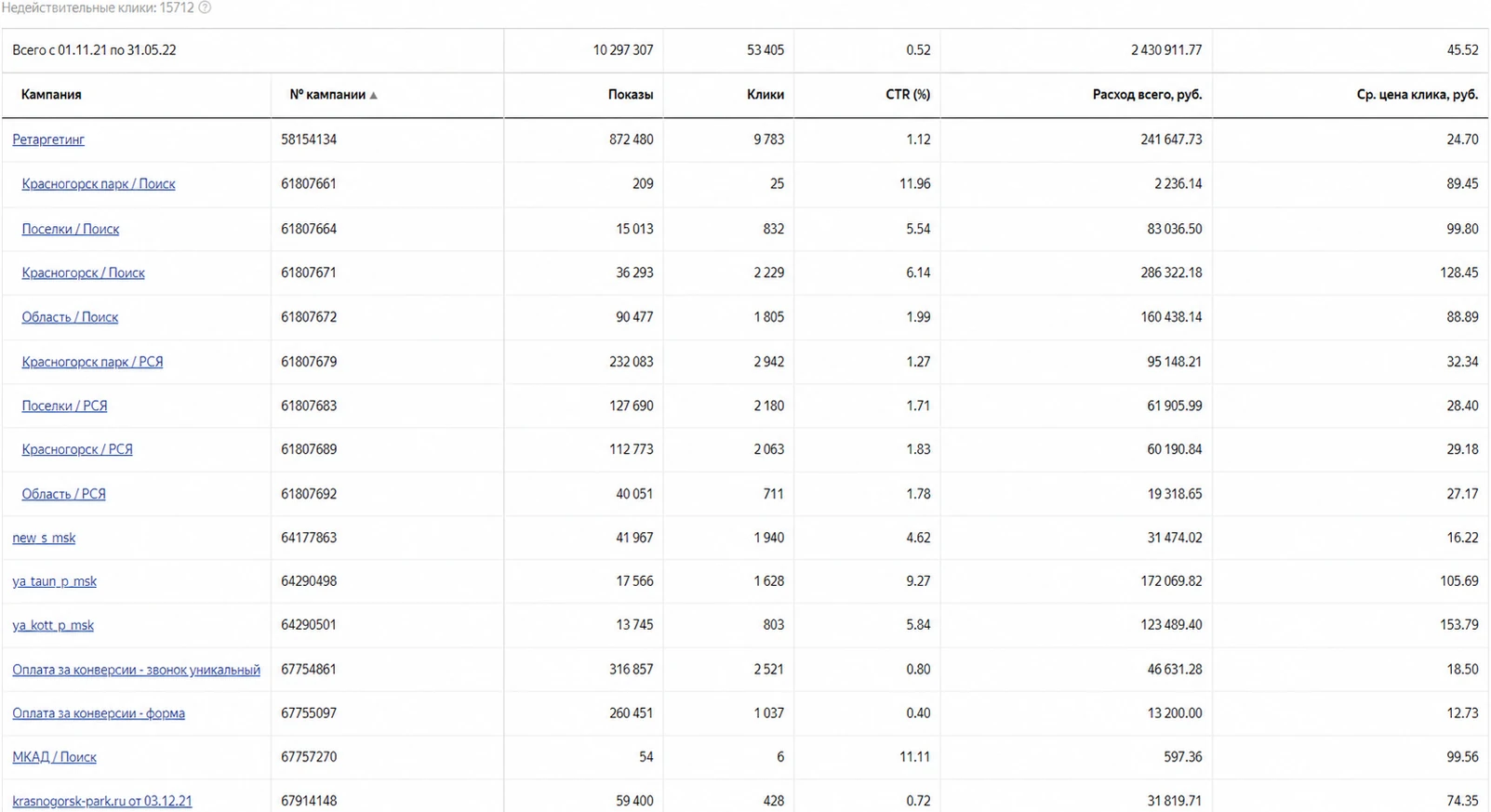
Task: Click the invalid clicks help question icon
Action: coord(205,7)
